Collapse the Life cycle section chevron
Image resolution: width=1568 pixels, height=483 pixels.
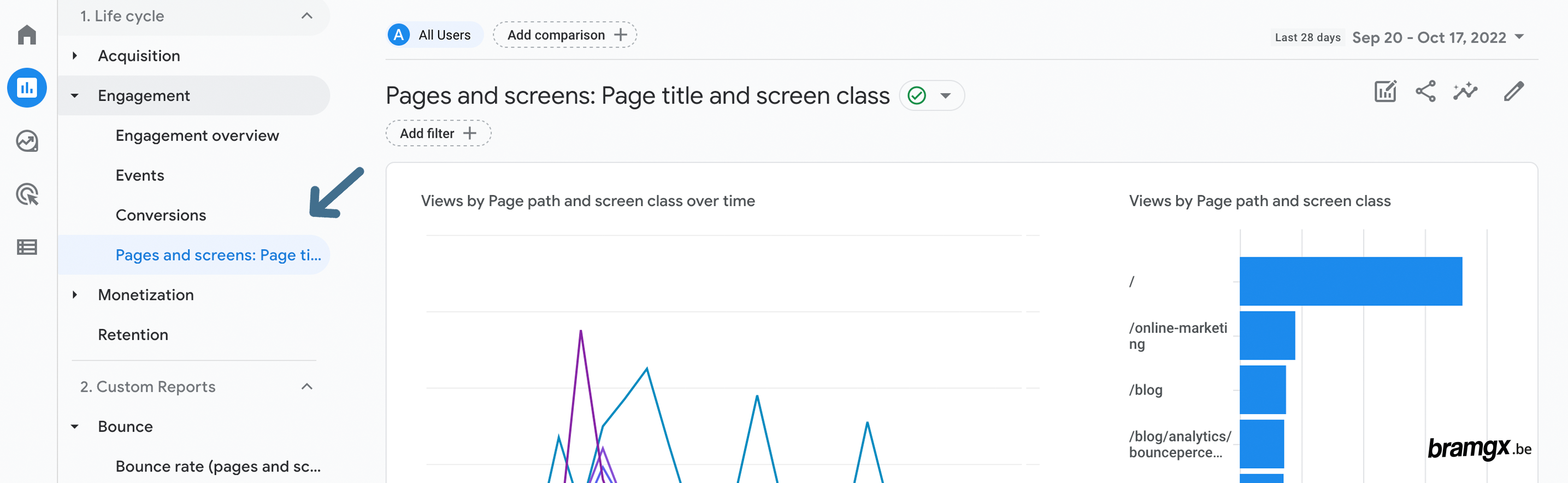coord(307,16)
